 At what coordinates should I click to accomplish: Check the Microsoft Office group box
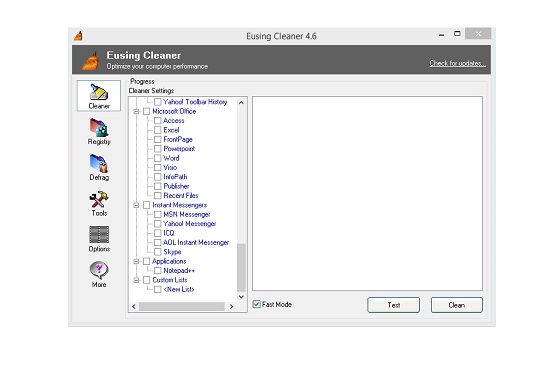[x=147, y=111]
